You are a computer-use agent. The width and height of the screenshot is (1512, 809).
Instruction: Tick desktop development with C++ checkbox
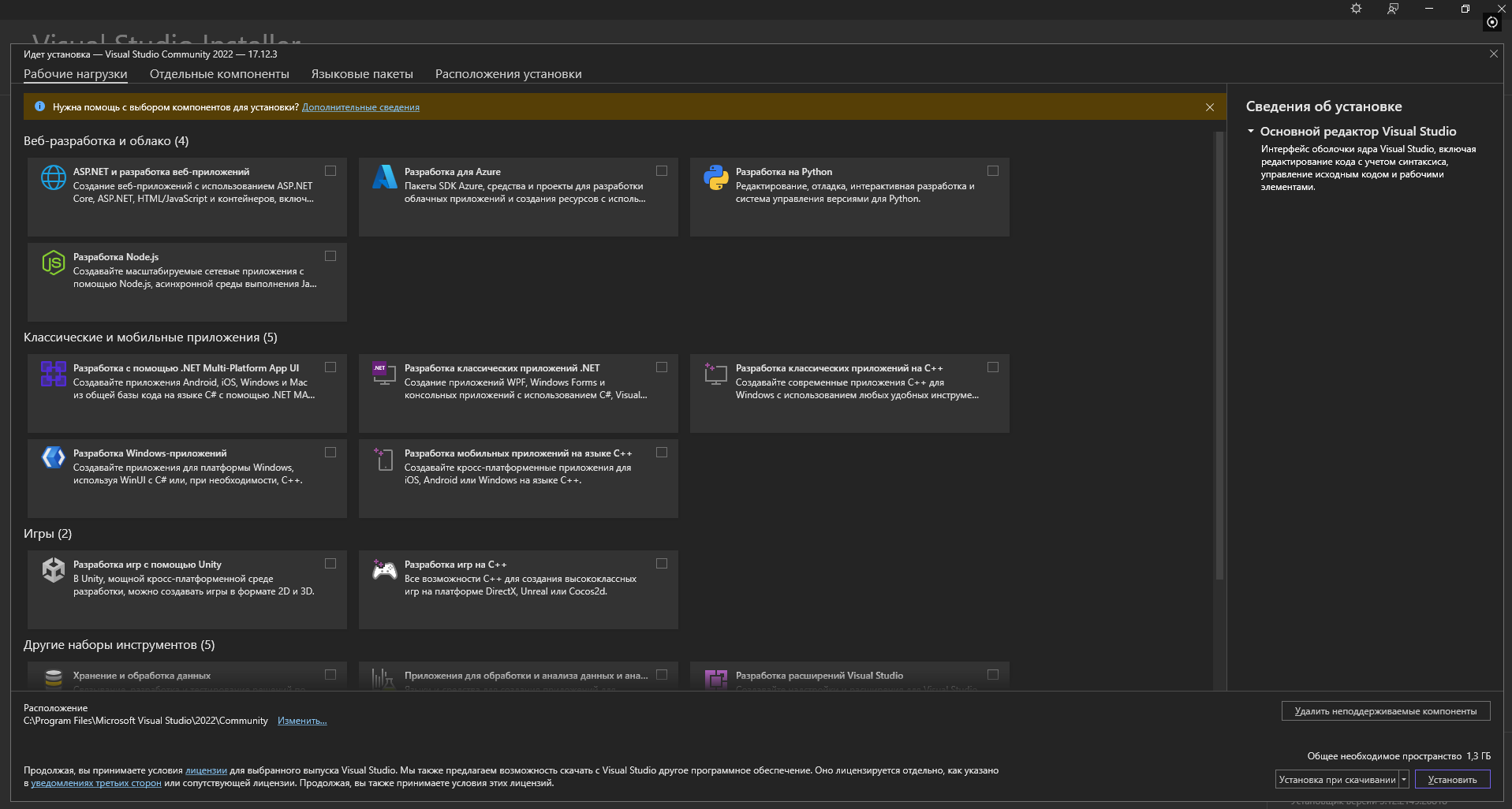click(x=993, y=367)
